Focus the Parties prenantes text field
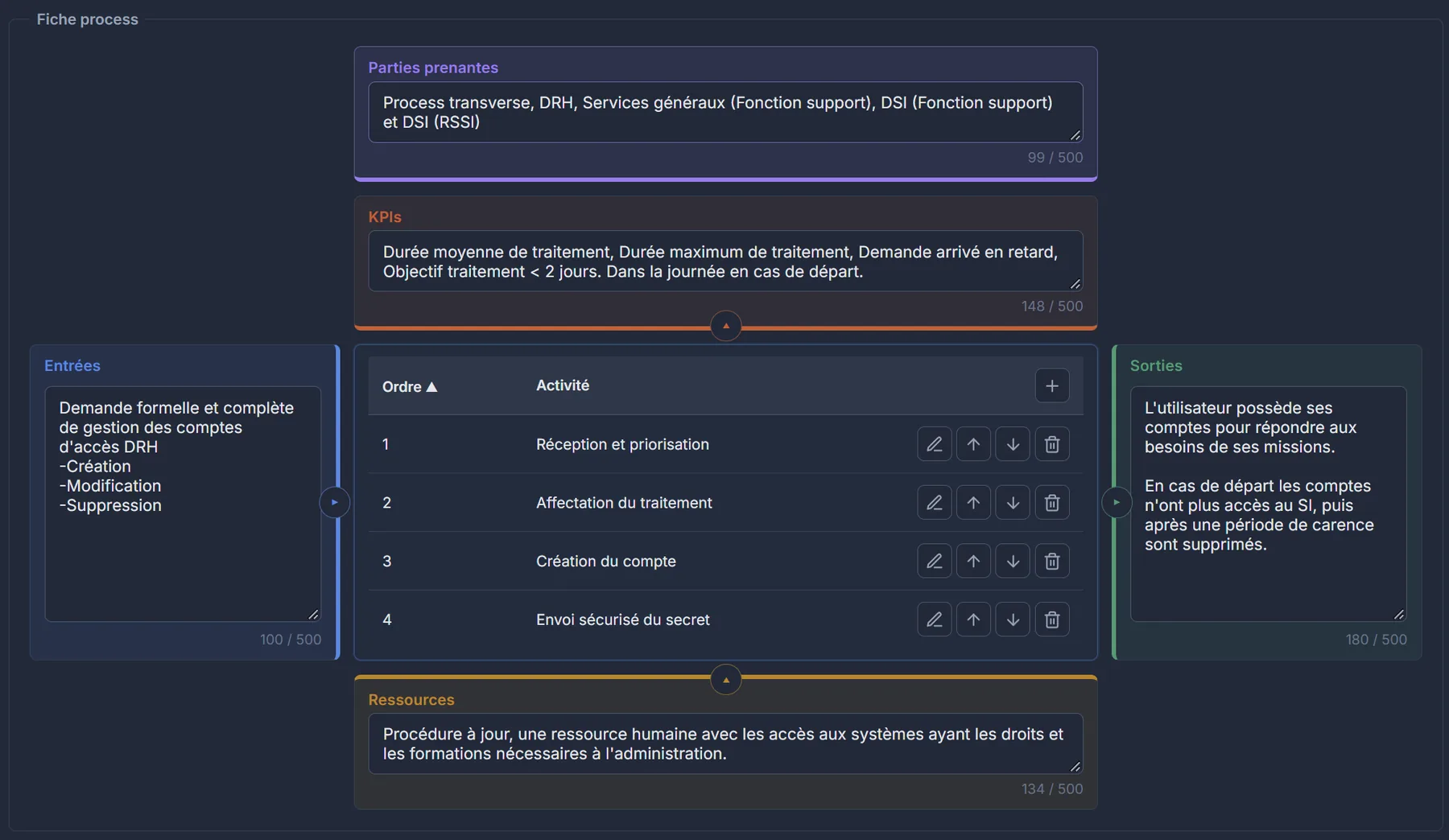This screenshot has height=840, width=1449. 725,113
